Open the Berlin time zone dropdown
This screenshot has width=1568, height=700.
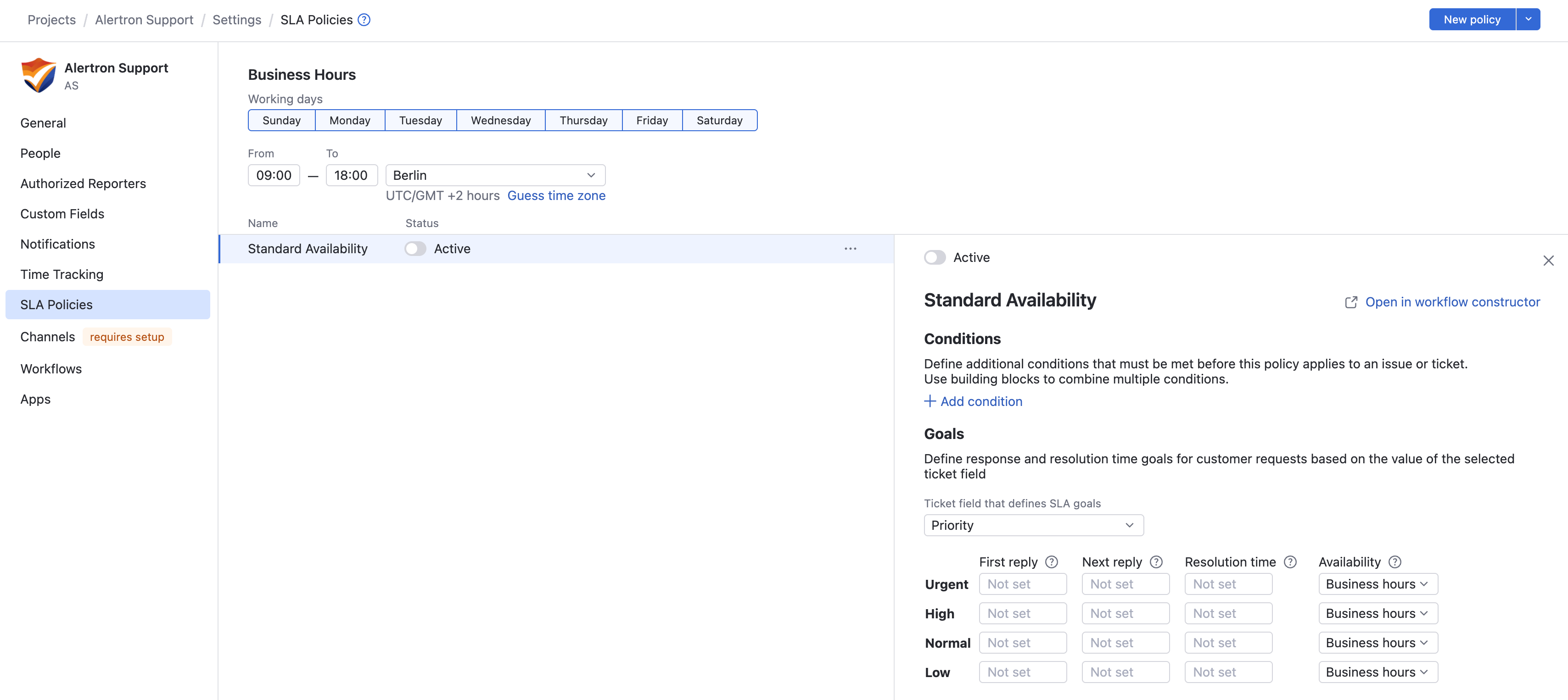pos(495,175)
